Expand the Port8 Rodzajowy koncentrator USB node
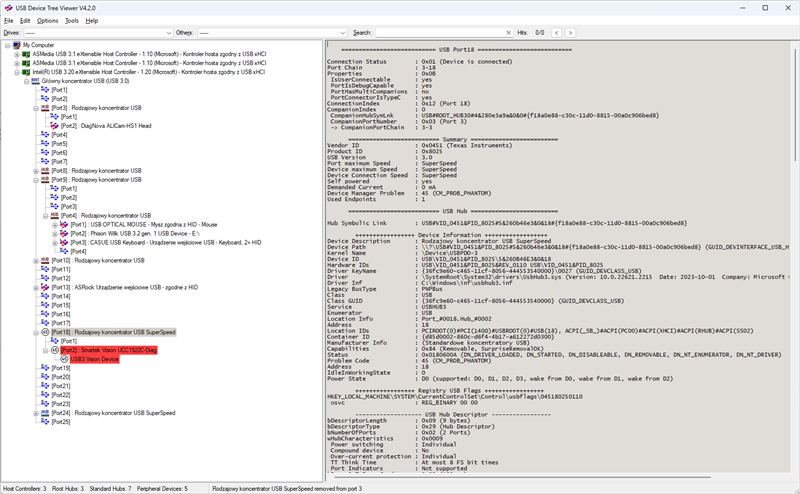This screenshot has height=494, width=800. (36, 171)
